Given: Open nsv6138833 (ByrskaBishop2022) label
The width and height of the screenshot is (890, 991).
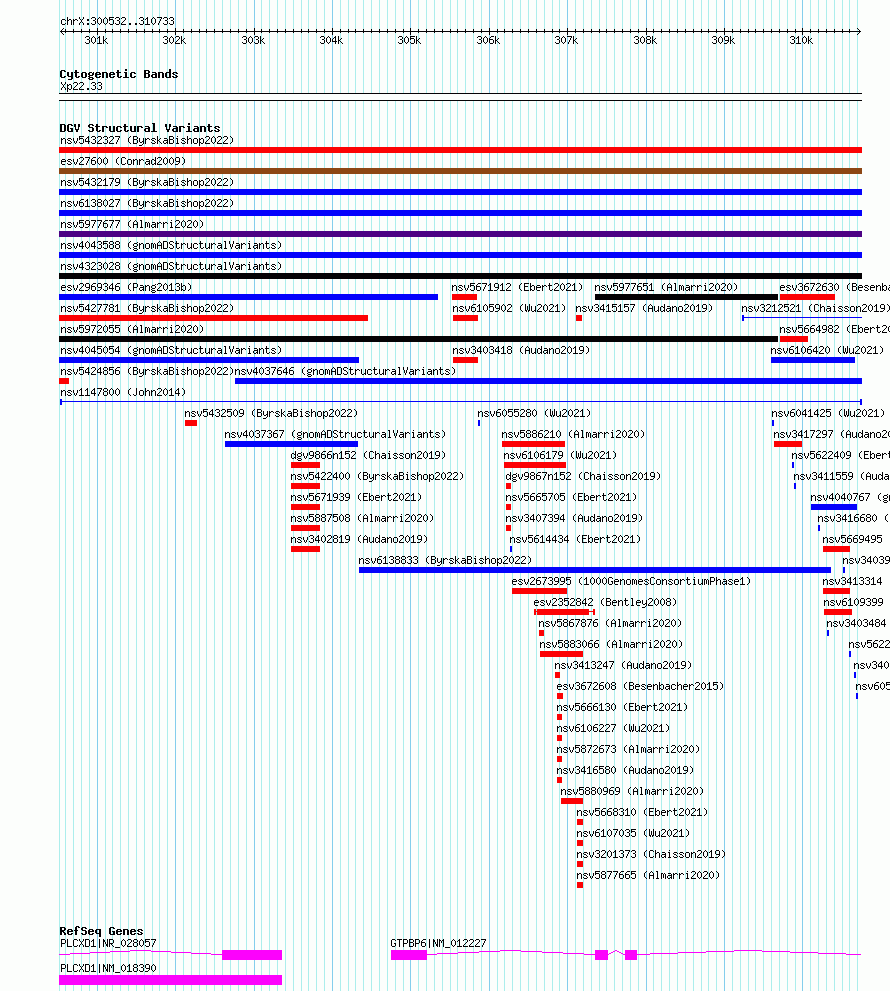Looking at the screenshot, I should click(445, 560).
